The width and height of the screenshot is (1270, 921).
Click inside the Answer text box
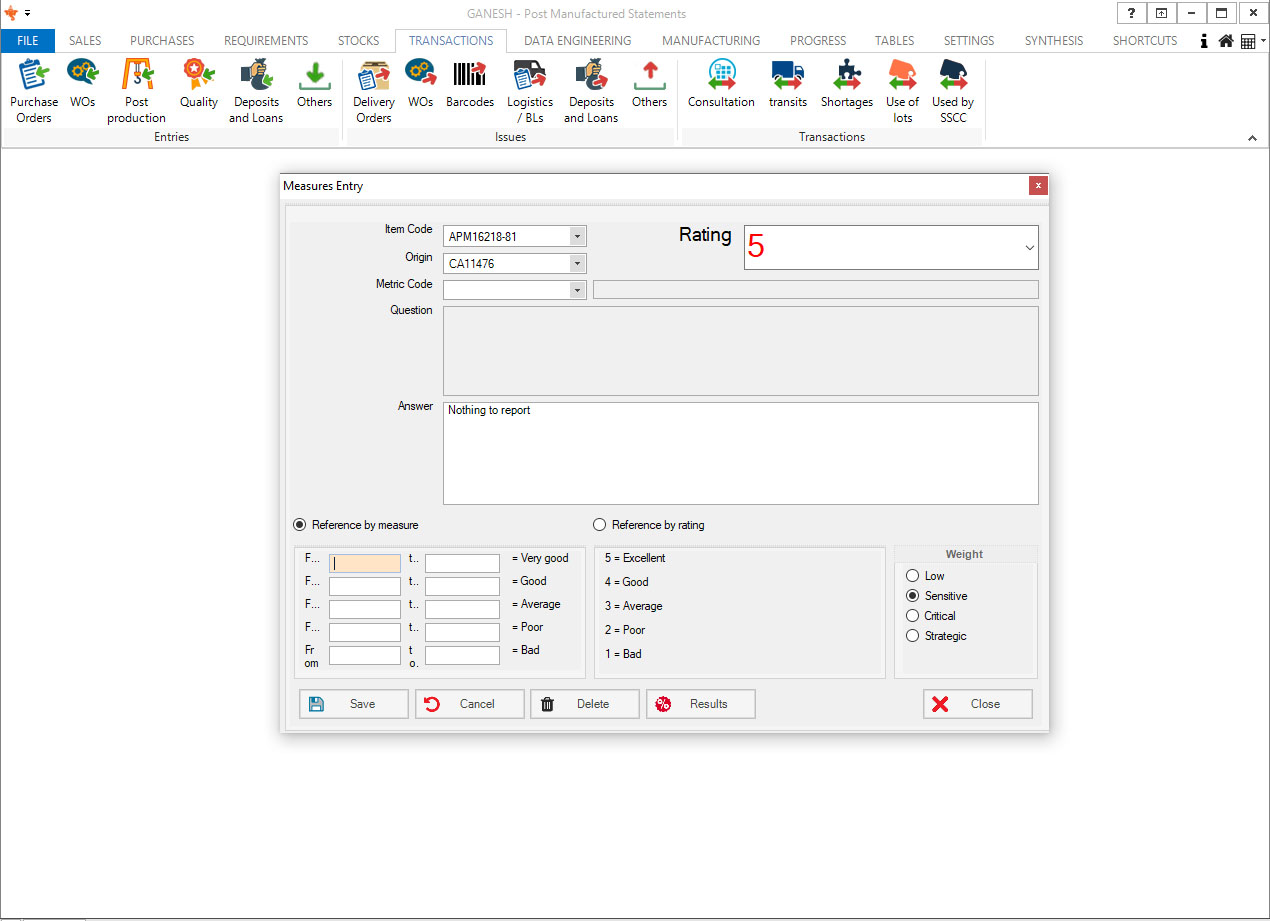pos(740,454)
